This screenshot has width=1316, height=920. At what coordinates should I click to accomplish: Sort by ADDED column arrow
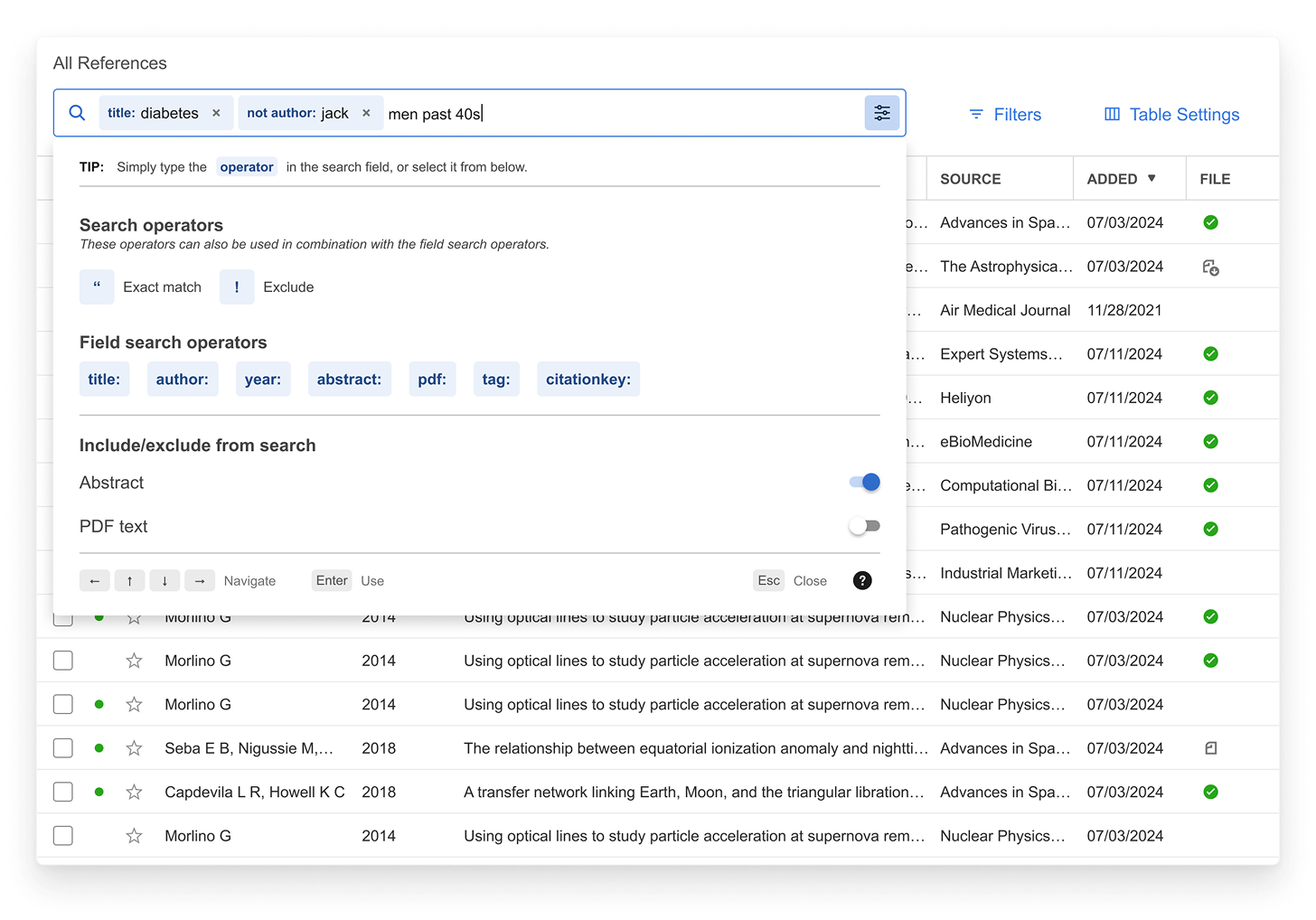[1151, 178]
